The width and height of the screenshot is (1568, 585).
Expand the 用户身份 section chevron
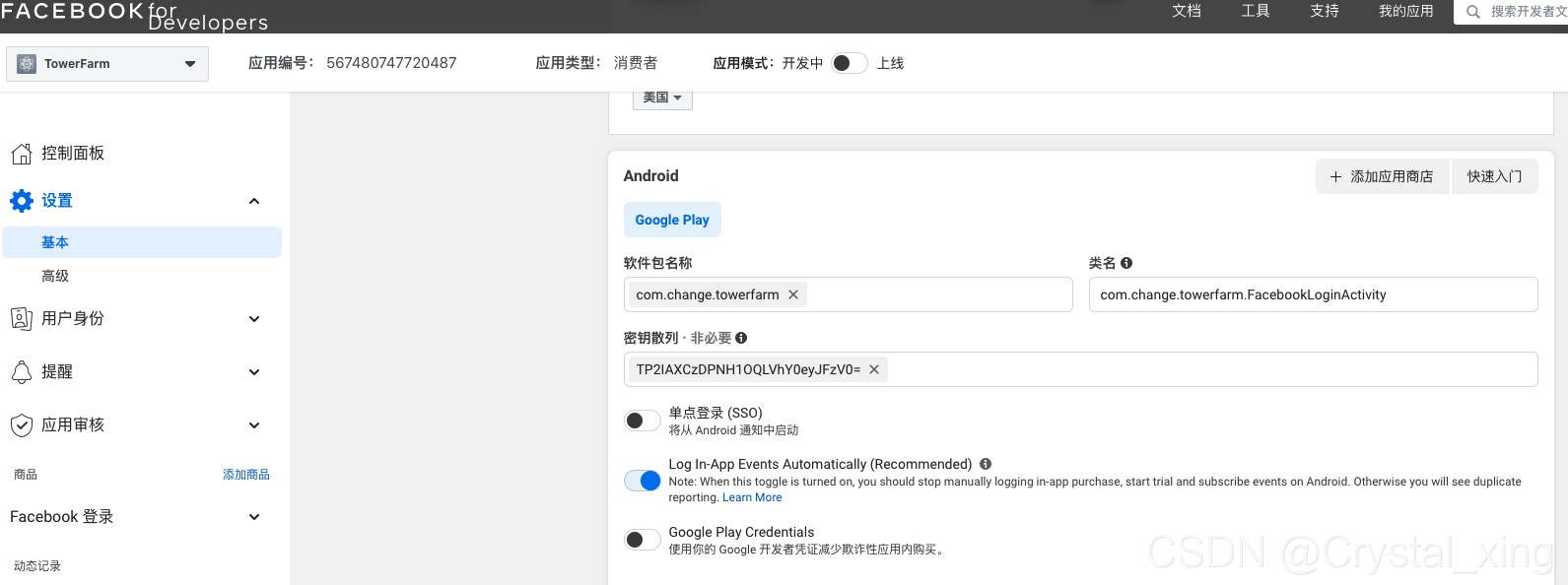click(254, 318)
